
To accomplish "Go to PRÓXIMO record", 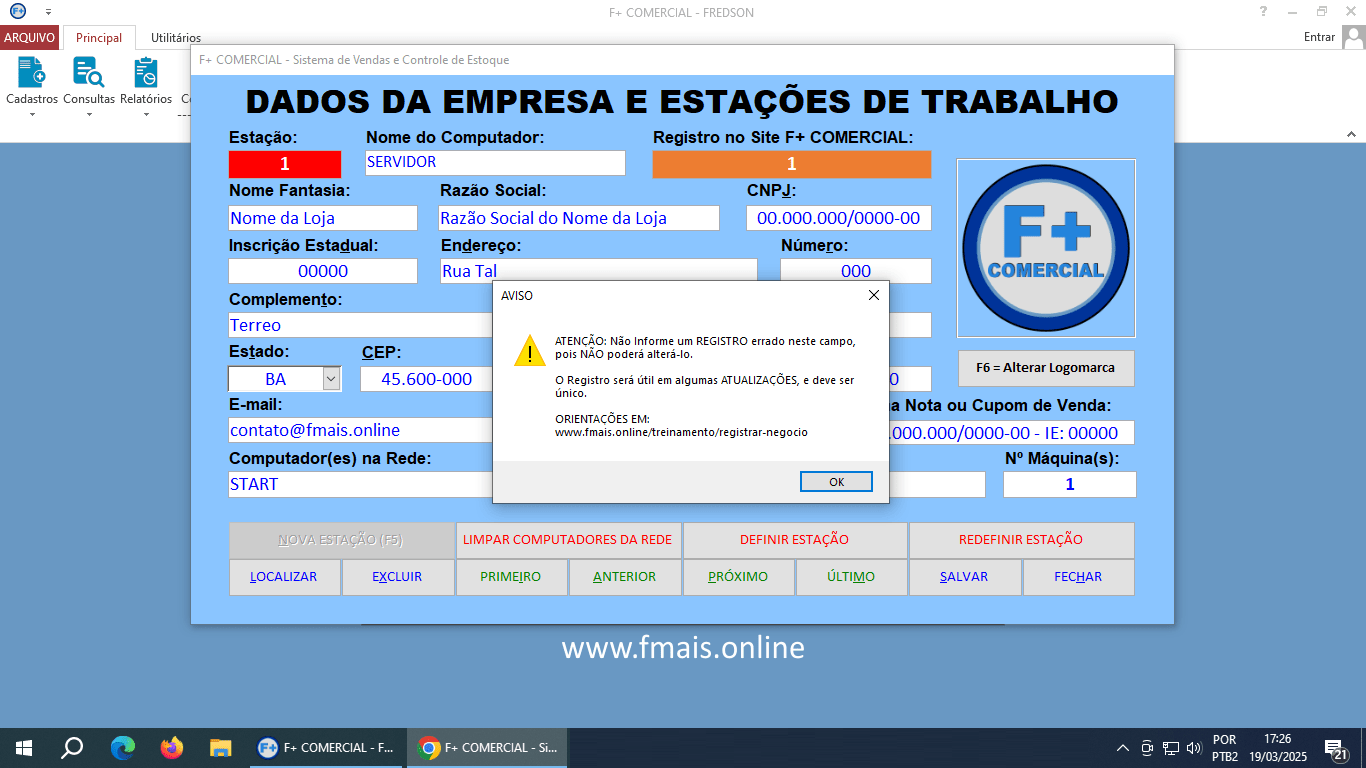I will [x=738, y=577].
